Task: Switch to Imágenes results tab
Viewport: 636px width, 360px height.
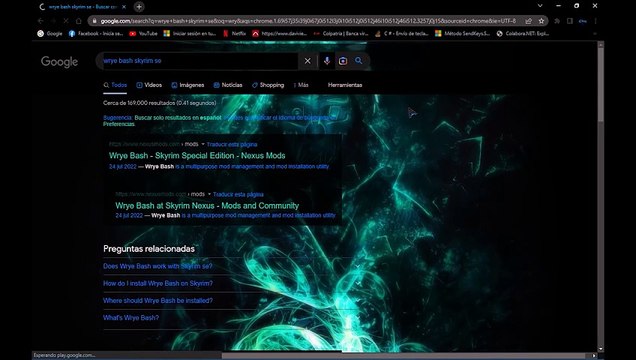Action: [x=188, y=85]
